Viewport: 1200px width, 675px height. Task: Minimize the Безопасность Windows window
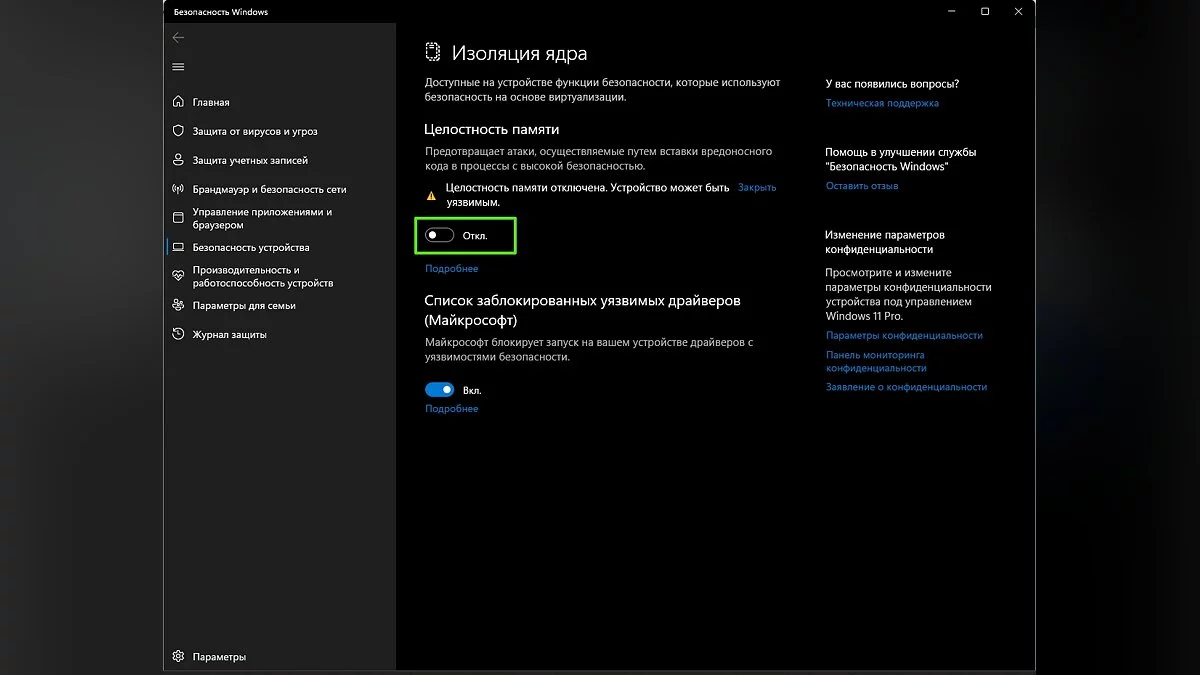[x=950, y=11]
